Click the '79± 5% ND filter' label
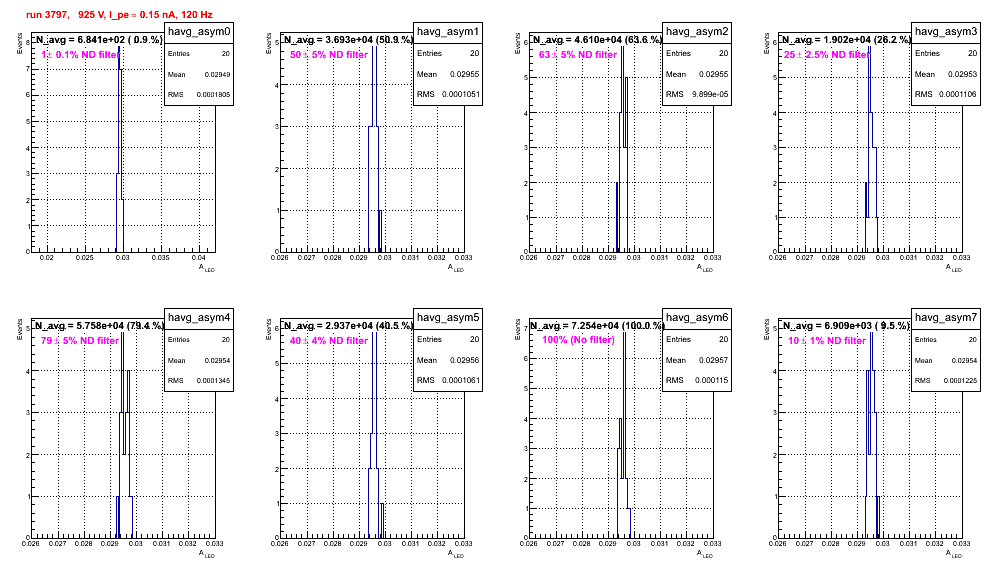This screenshot has width=996, height=572. [80, 341]
